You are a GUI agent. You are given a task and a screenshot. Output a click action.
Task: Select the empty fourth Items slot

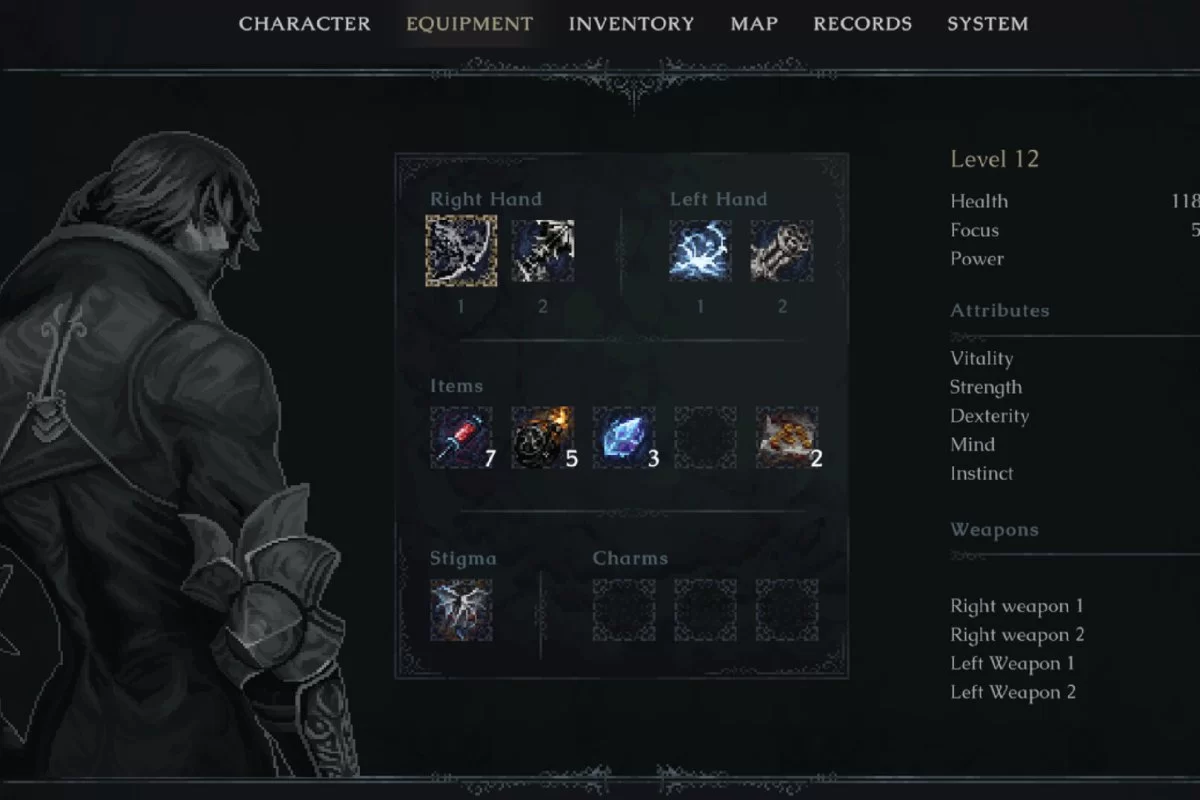705,437
